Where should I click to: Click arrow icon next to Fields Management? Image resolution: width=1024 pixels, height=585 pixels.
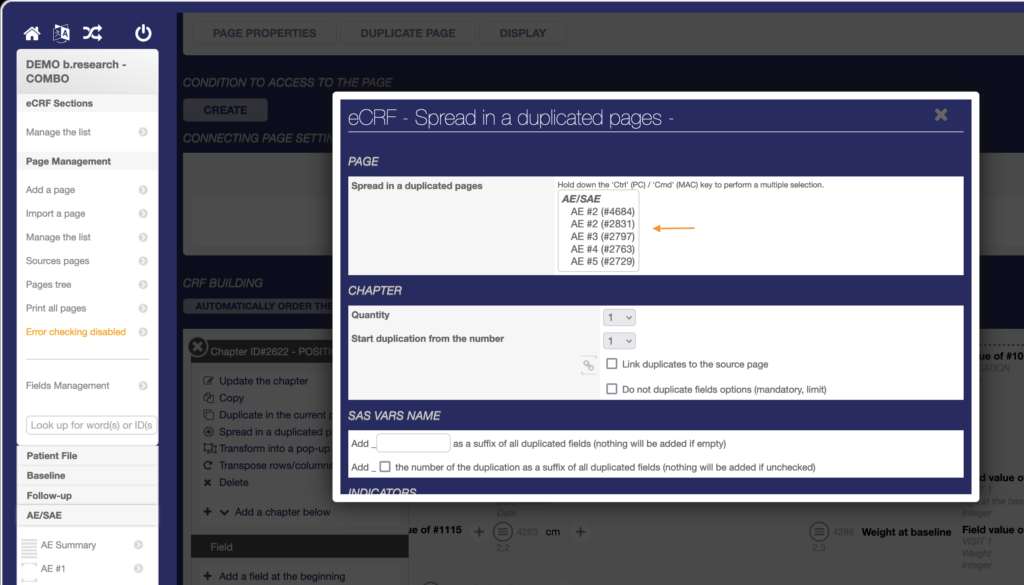click(x=143, y=386)
